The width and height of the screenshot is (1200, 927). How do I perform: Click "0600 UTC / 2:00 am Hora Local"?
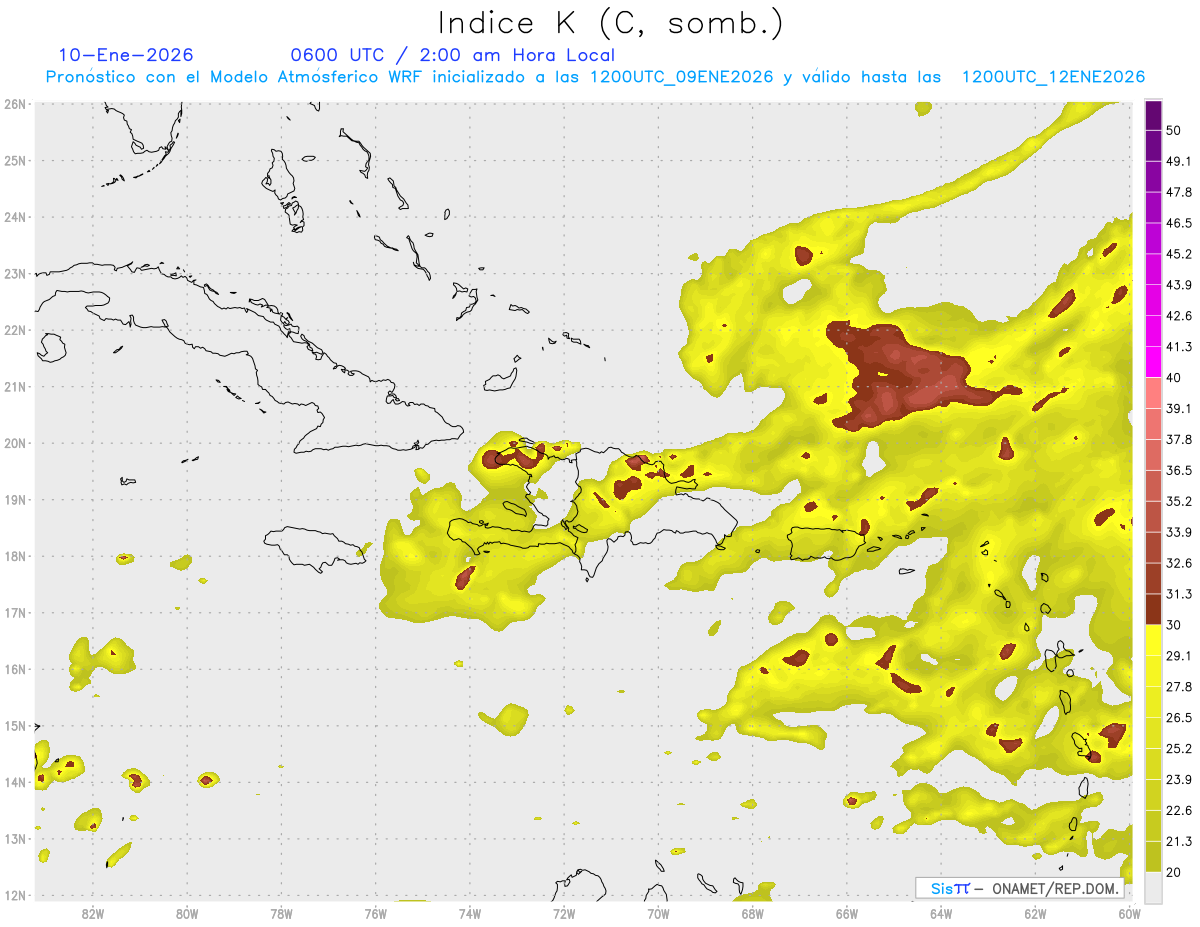(x=453, y=55)
